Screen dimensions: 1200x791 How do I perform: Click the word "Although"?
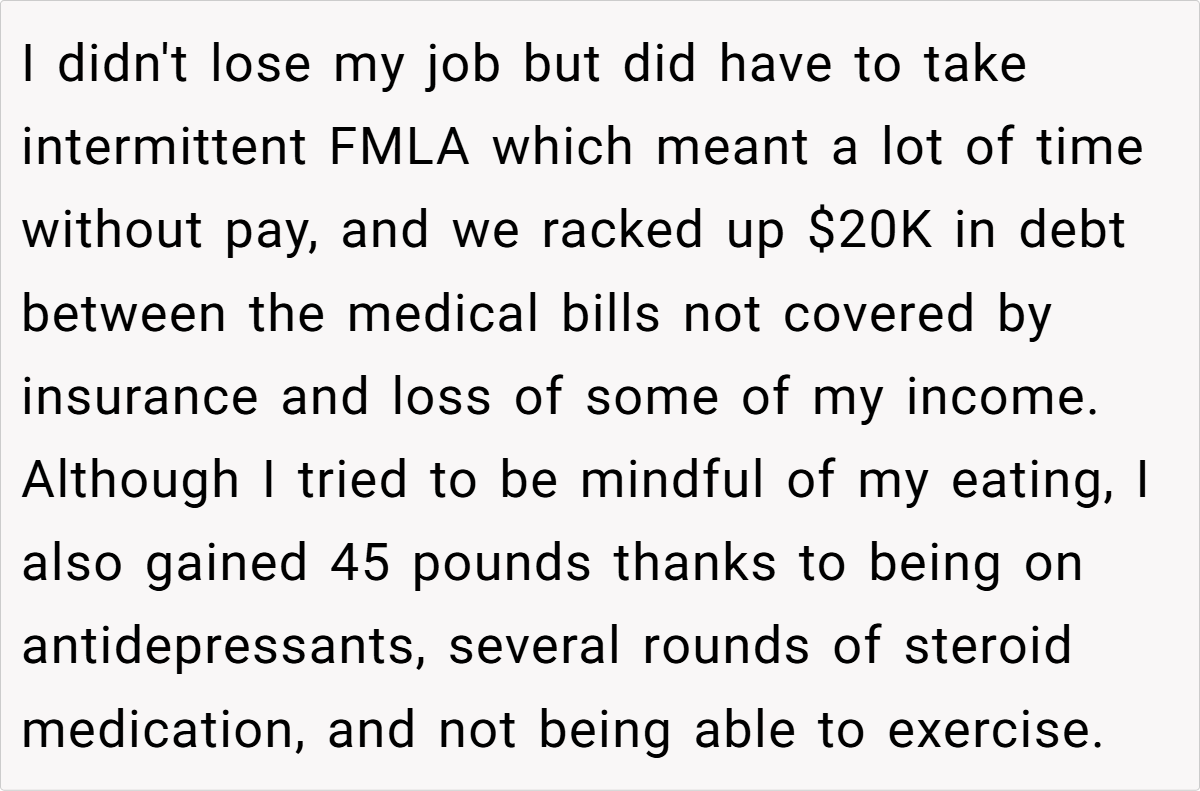(x=130, y=481)
